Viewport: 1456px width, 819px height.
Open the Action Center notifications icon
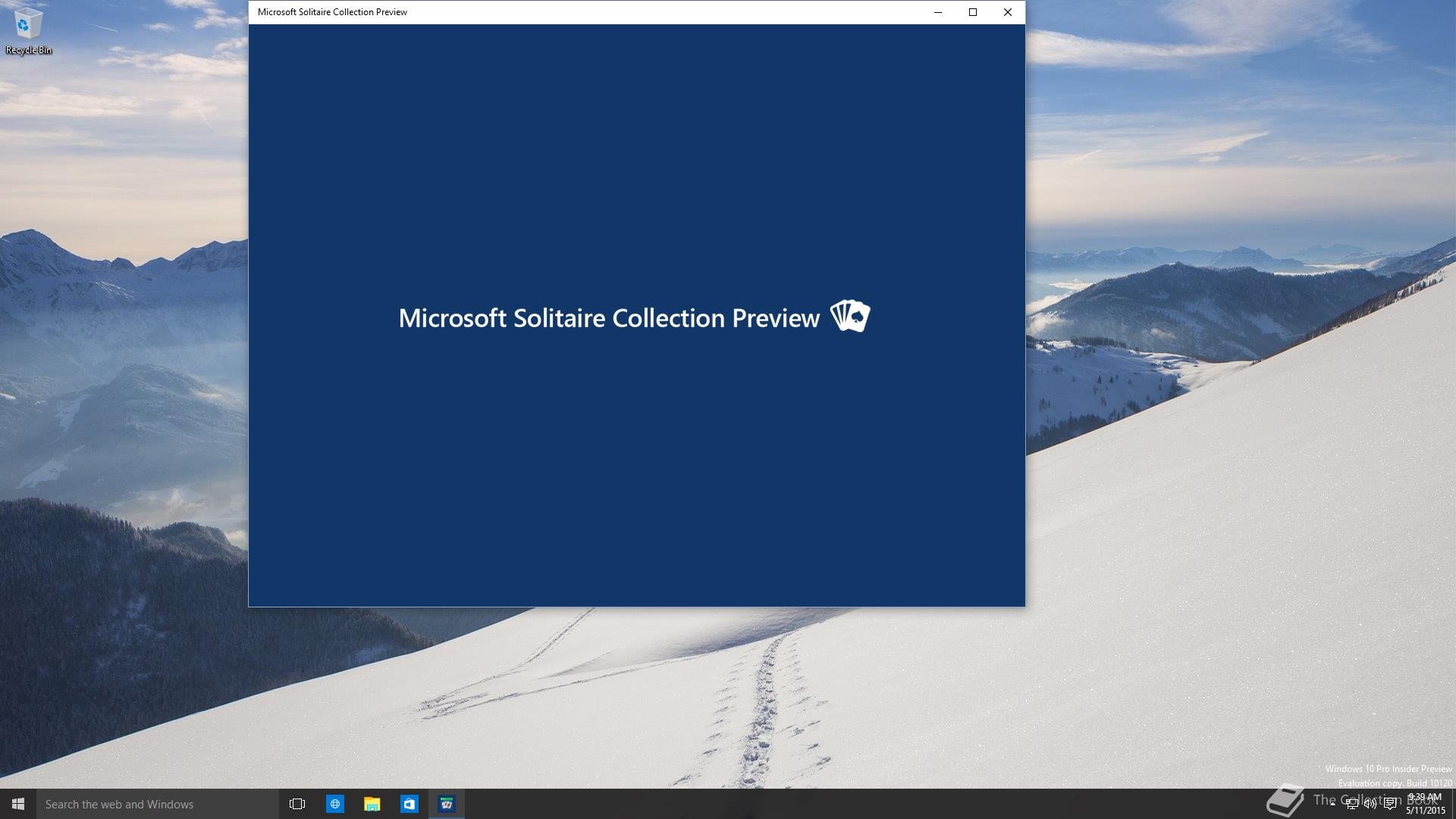click(1390, 805)
